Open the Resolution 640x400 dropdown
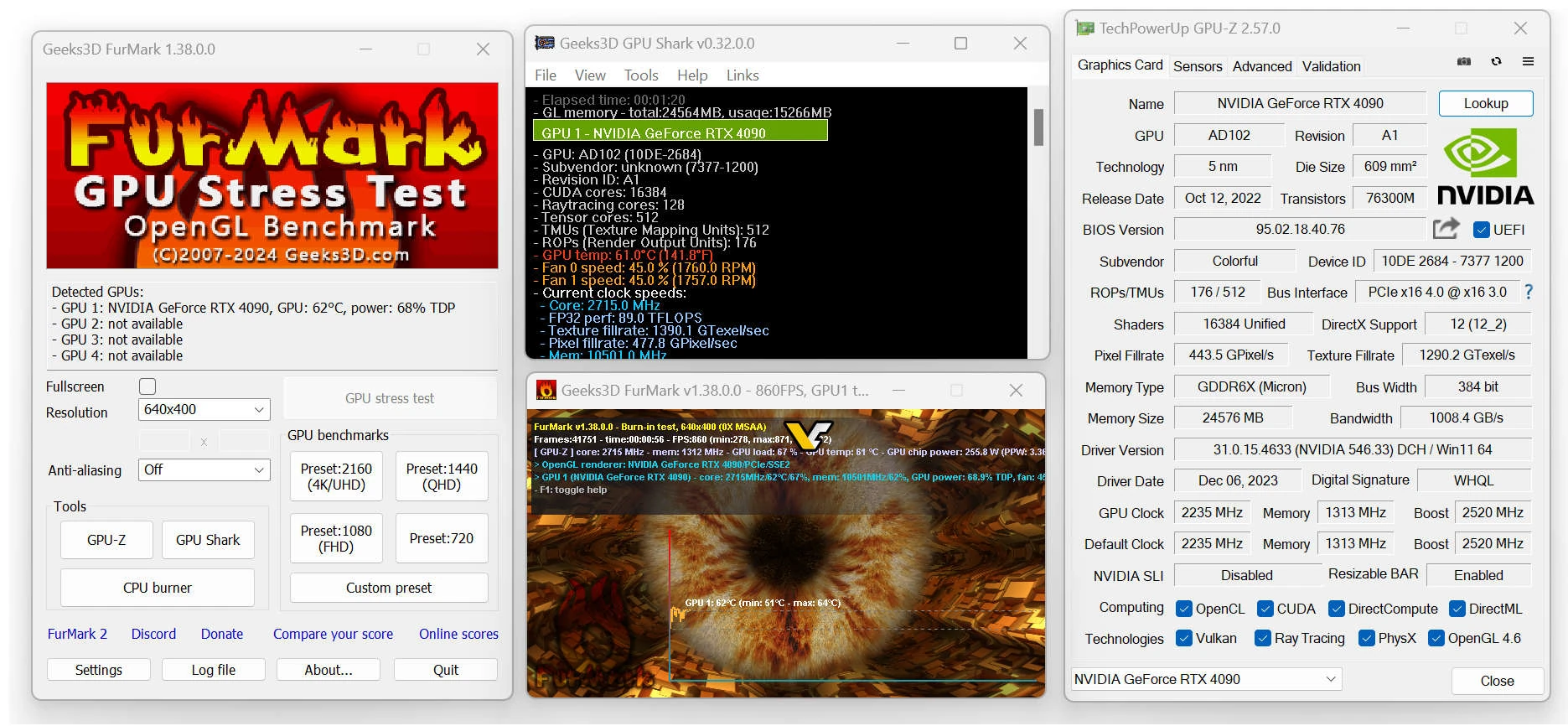 point(204,409)
